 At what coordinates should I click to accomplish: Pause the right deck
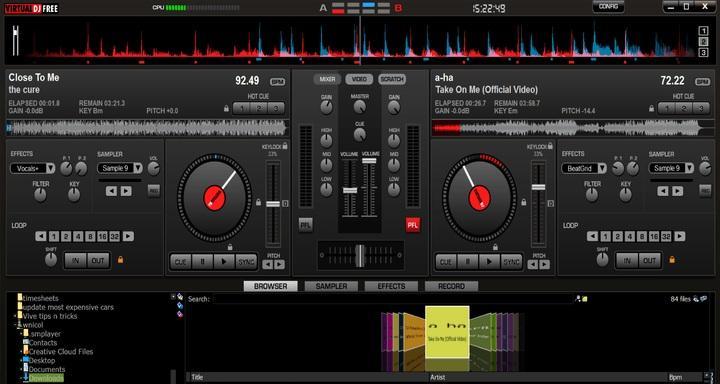[x=468, y=262]
